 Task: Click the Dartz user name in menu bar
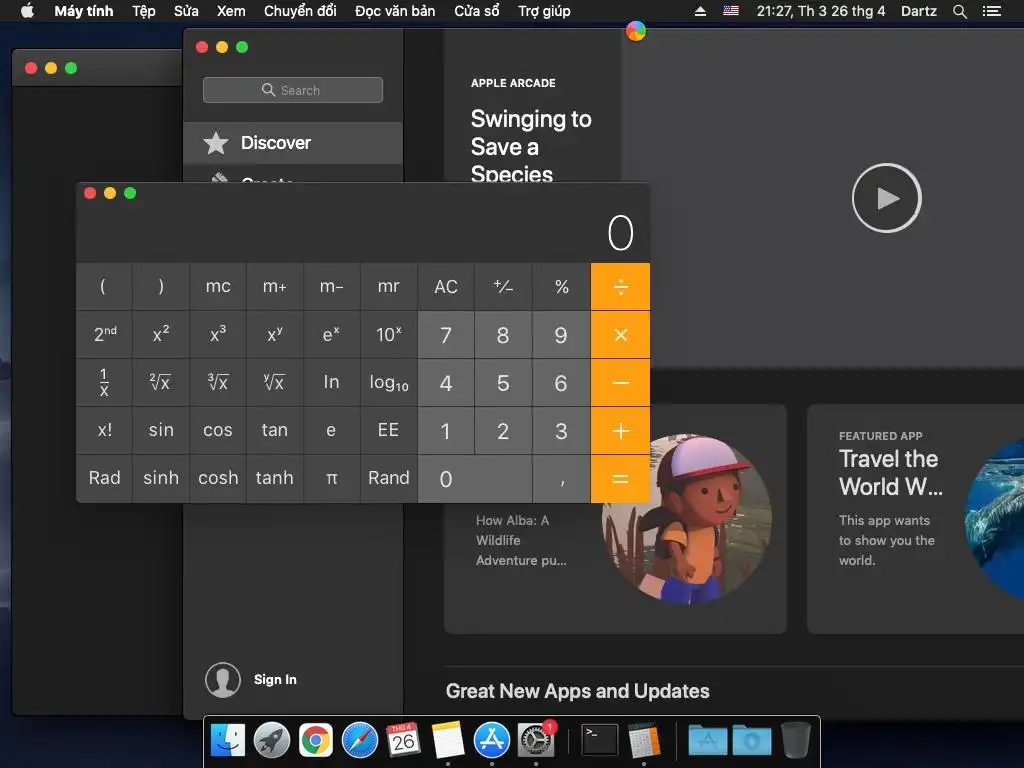click(919, 11)
